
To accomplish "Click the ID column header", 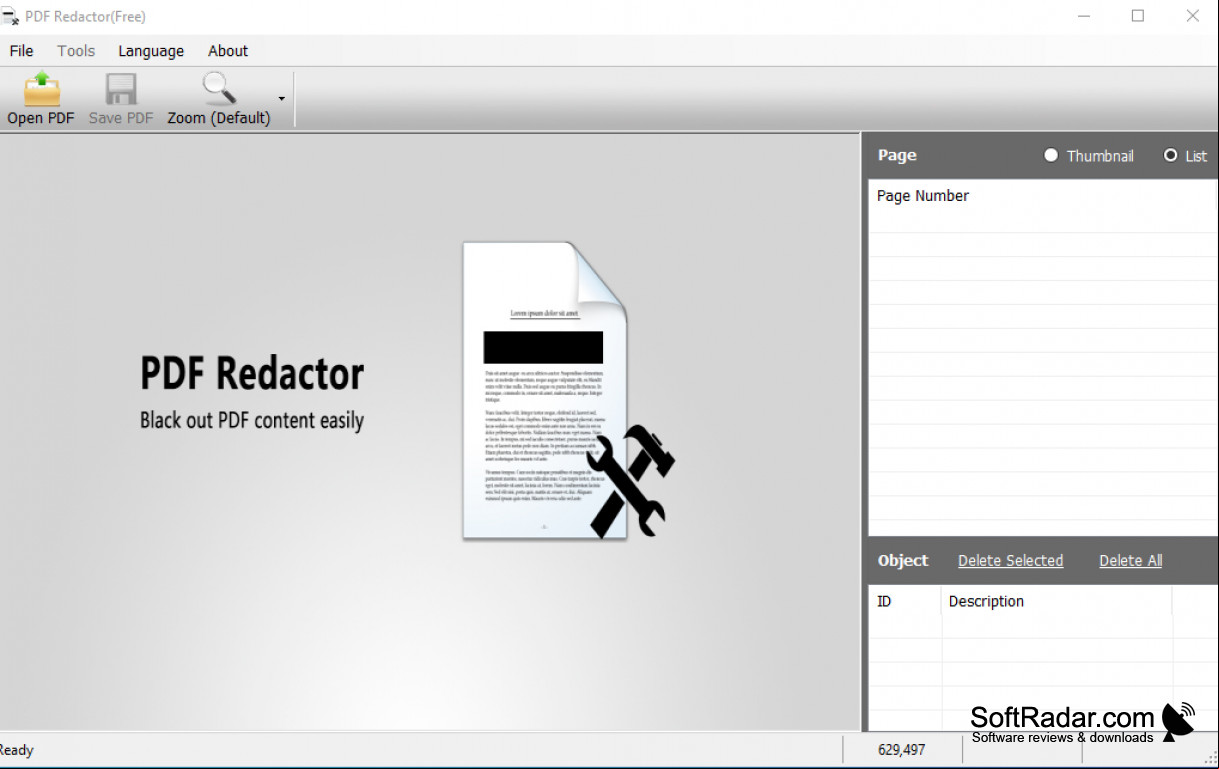I will (x=905, y=601).
